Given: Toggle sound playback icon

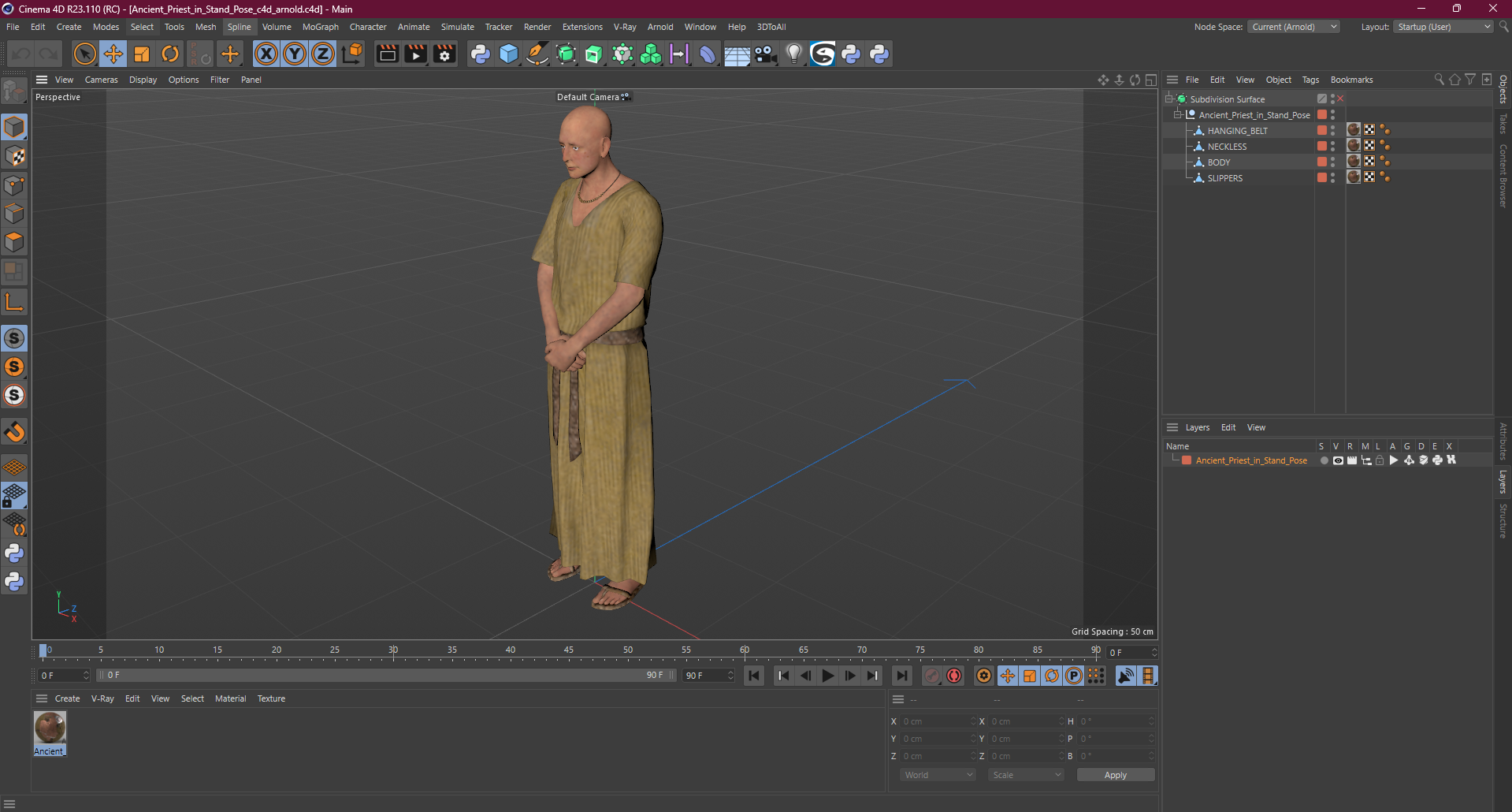Looking at the screenshot, I should 1126,676.
